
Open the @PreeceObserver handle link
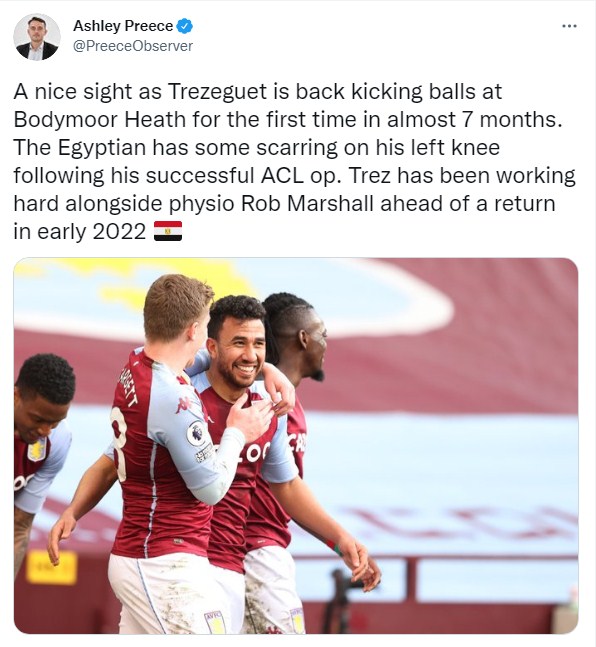pos(132,46)
